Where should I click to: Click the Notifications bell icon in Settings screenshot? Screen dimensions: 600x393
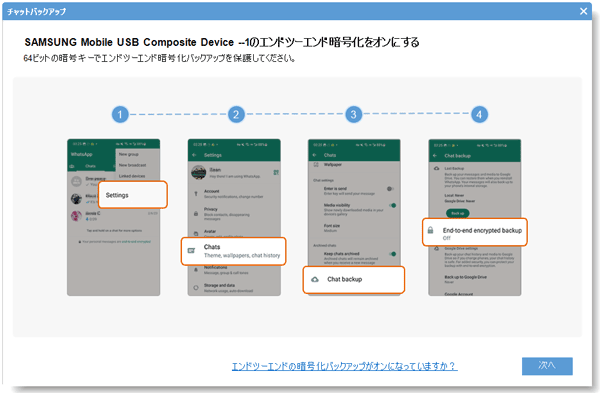click(196, 270)
